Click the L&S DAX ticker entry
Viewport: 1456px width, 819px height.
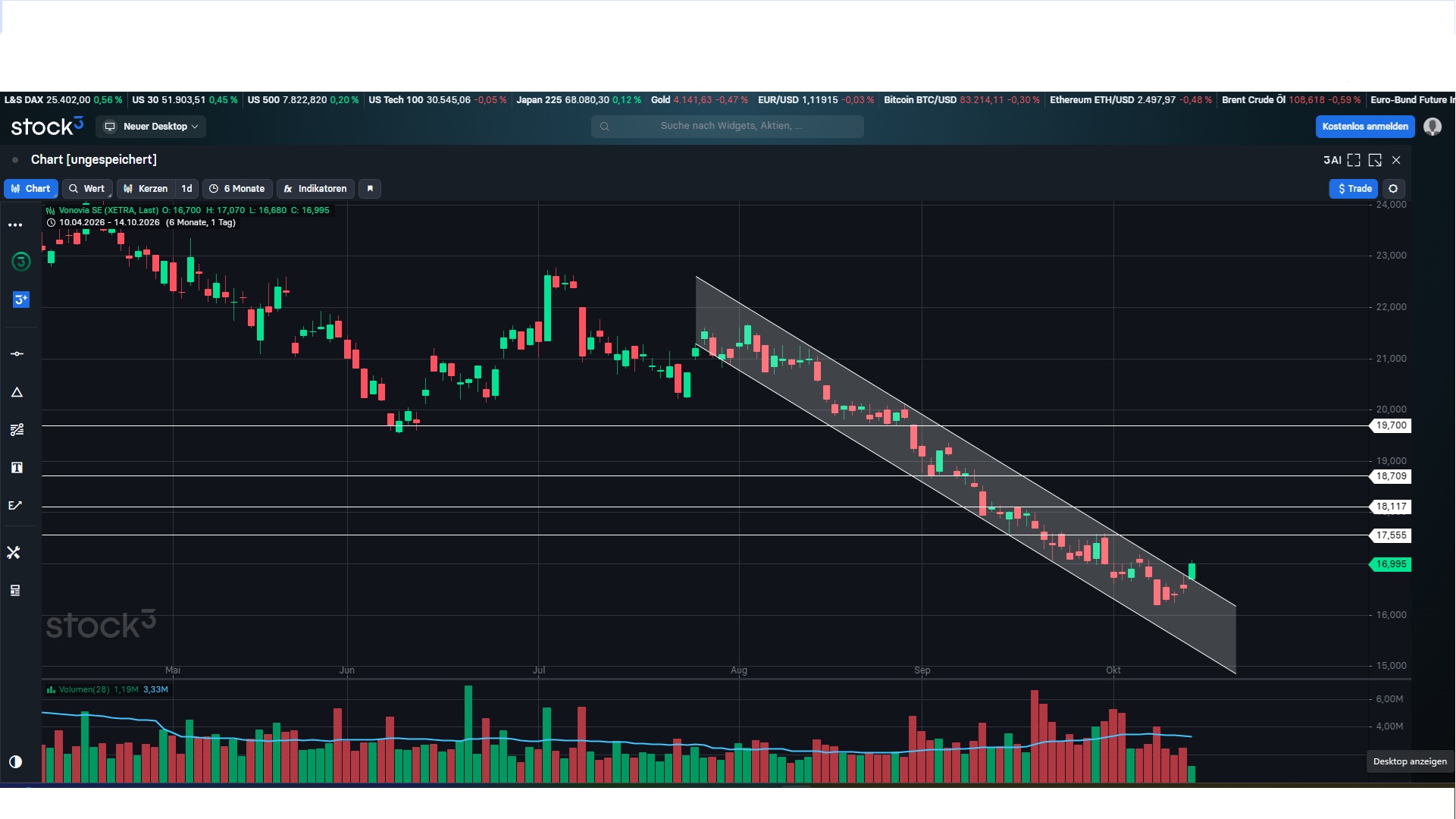(63, 100)
